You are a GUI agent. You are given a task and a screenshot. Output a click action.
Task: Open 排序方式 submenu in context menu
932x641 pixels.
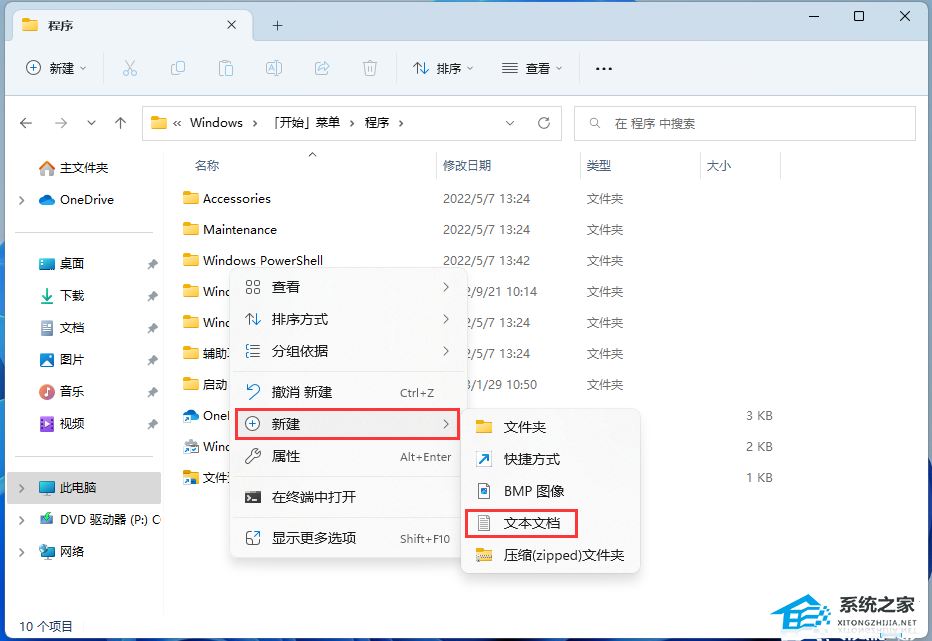348,319
